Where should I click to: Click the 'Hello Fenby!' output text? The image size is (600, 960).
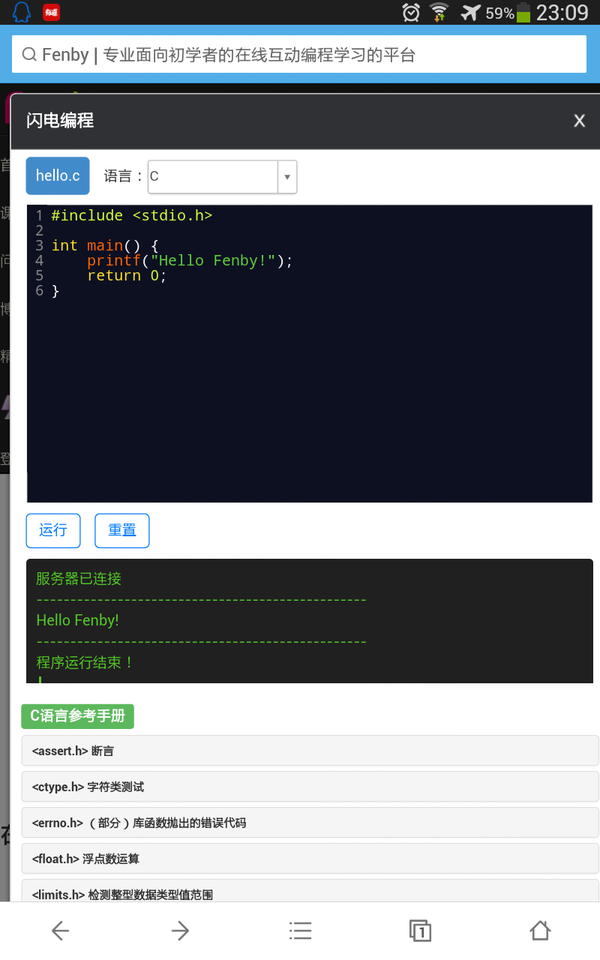[78, 620]
